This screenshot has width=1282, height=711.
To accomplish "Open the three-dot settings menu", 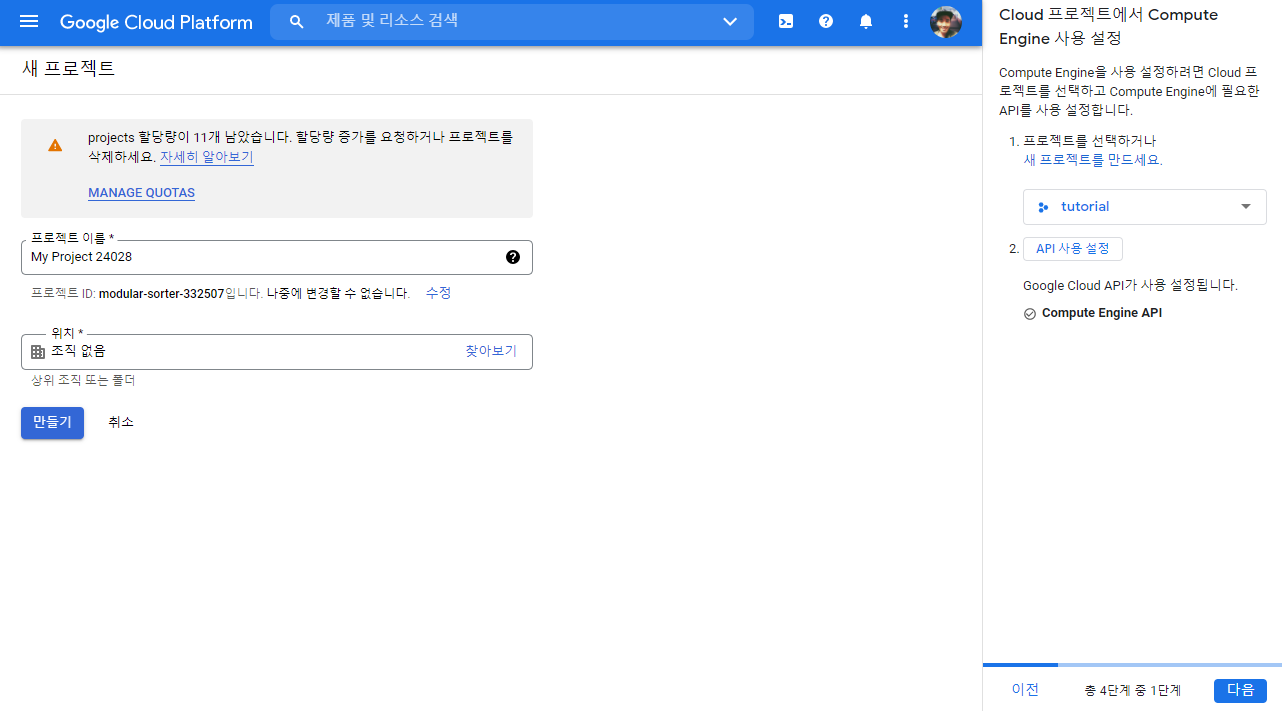I will click(906, 21).
